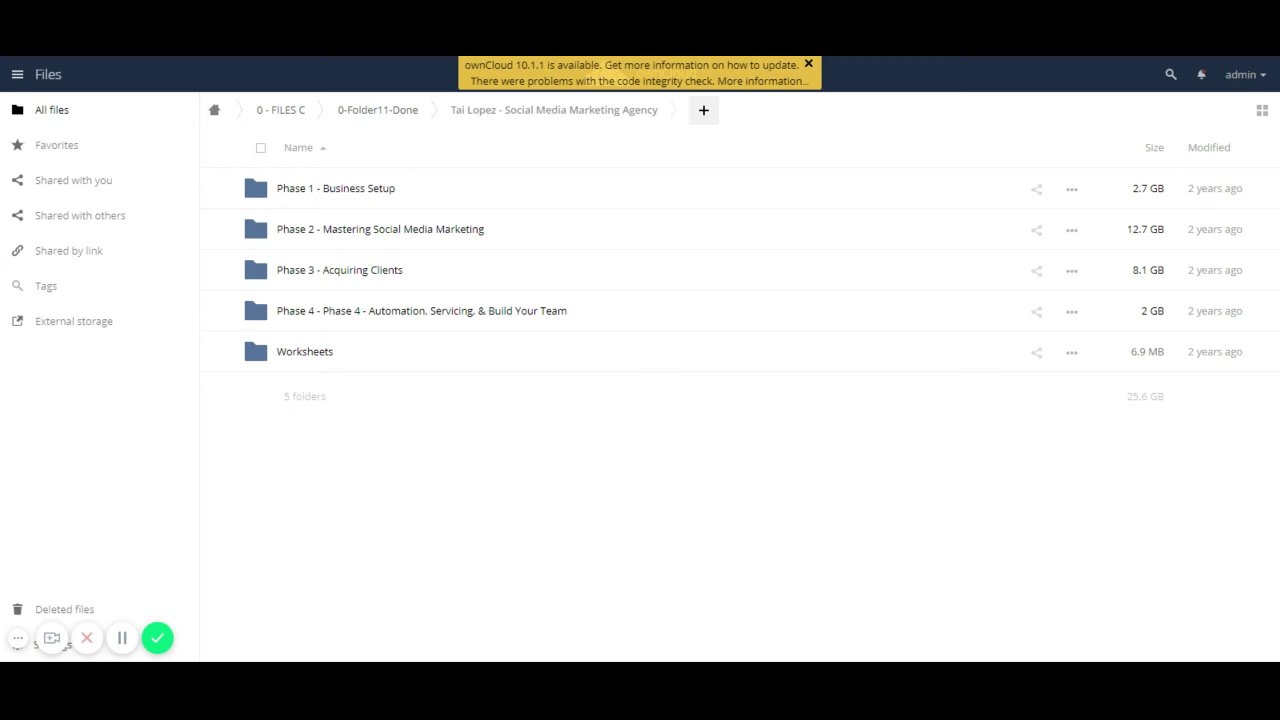Sort by Size column header

(1154, 148)
